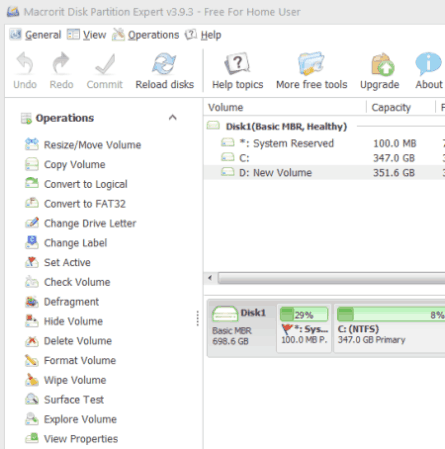Choose Format Volume operation
445x449 pixels.
[70, 360]
